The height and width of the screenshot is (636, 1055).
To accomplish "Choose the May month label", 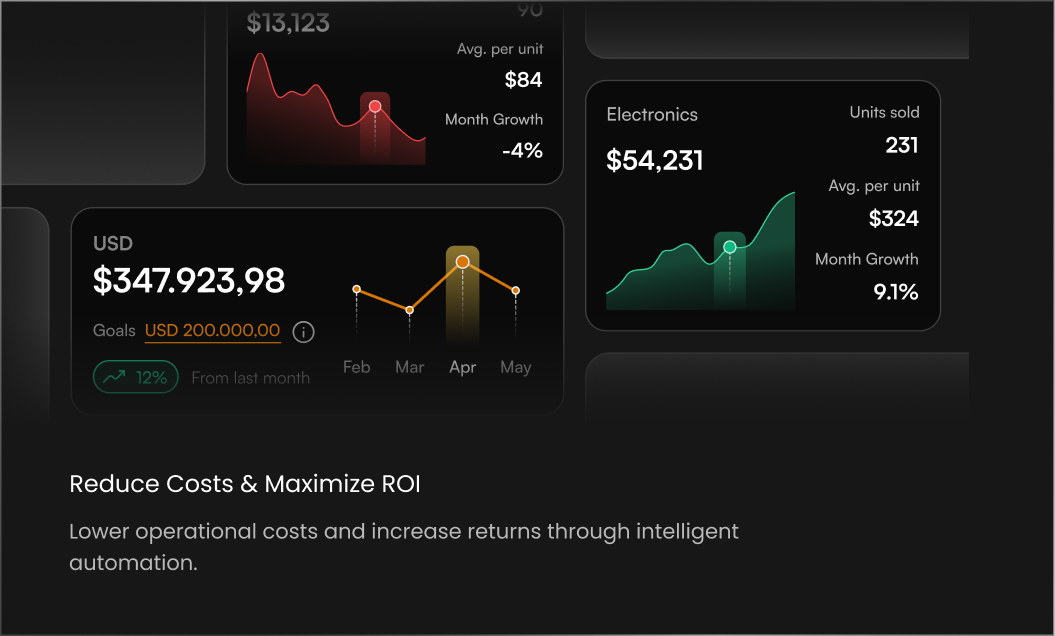I will click(516, 367).
